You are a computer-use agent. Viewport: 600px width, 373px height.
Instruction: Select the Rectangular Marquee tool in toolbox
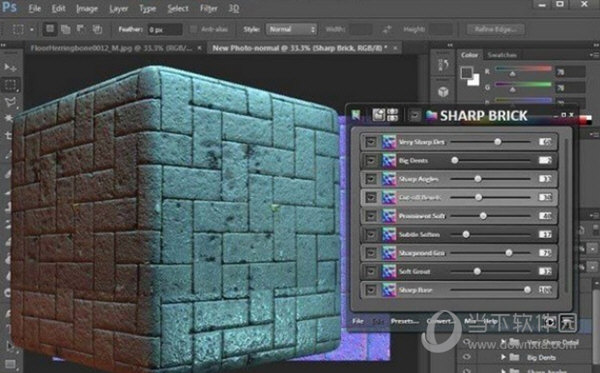pos(10,85)
